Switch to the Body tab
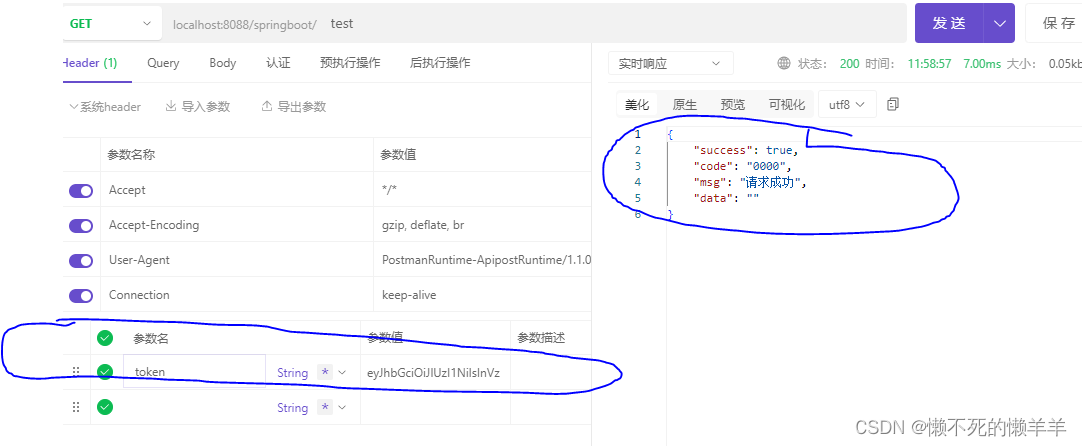 (x=223, y=63)
